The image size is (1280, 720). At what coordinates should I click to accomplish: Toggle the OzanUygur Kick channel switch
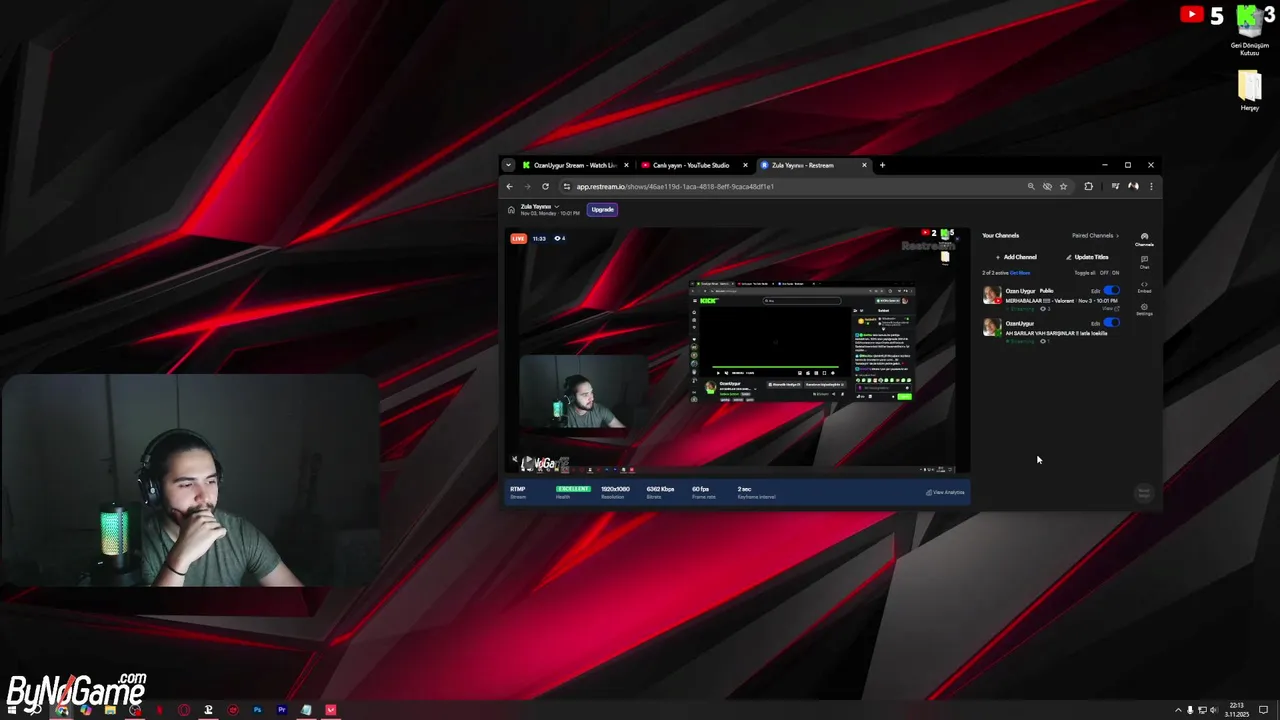point(1111,323)
